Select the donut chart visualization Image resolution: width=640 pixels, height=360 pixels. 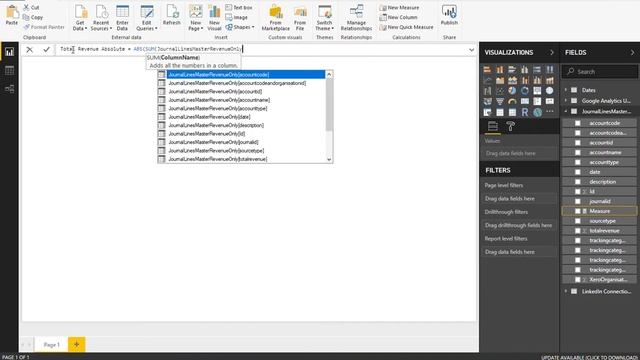[x=525, y=91]
